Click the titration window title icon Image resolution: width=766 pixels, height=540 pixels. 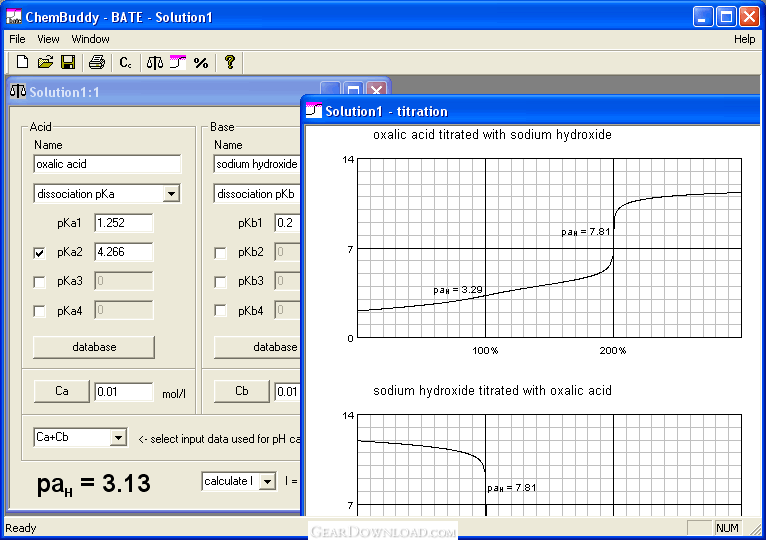[x=314, y=111]
